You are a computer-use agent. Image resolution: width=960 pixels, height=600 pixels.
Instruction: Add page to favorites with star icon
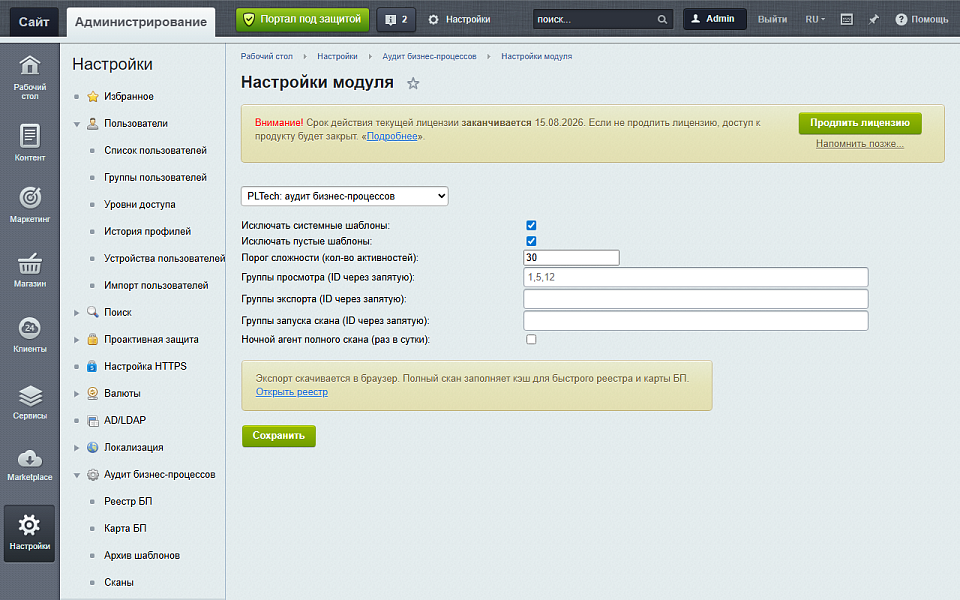413,83
